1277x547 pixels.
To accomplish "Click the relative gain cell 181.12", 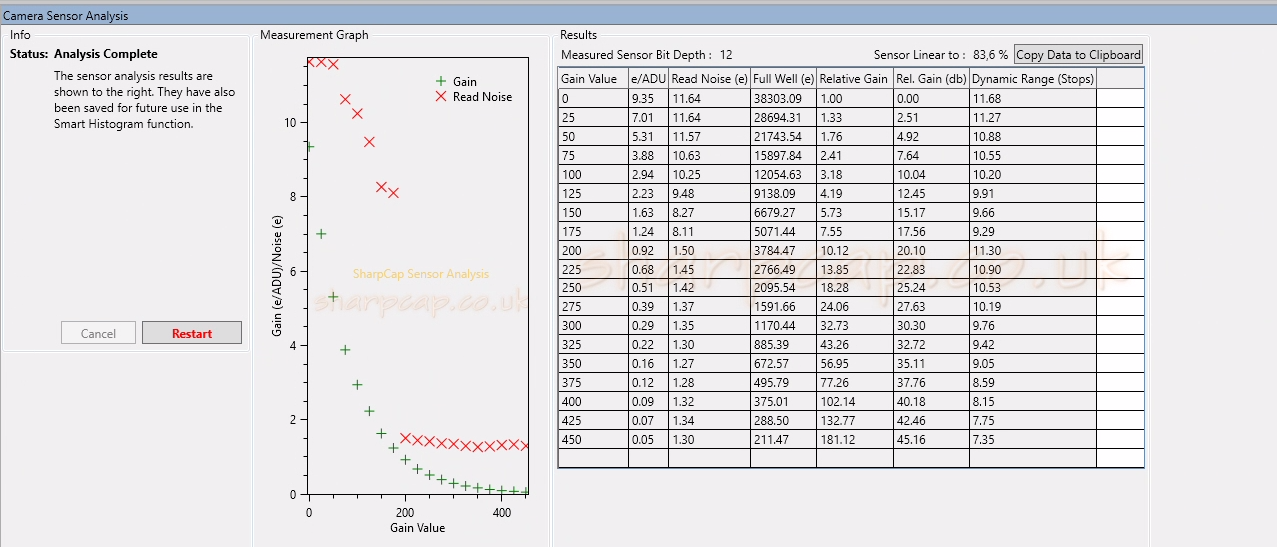I will coord(855,439).
